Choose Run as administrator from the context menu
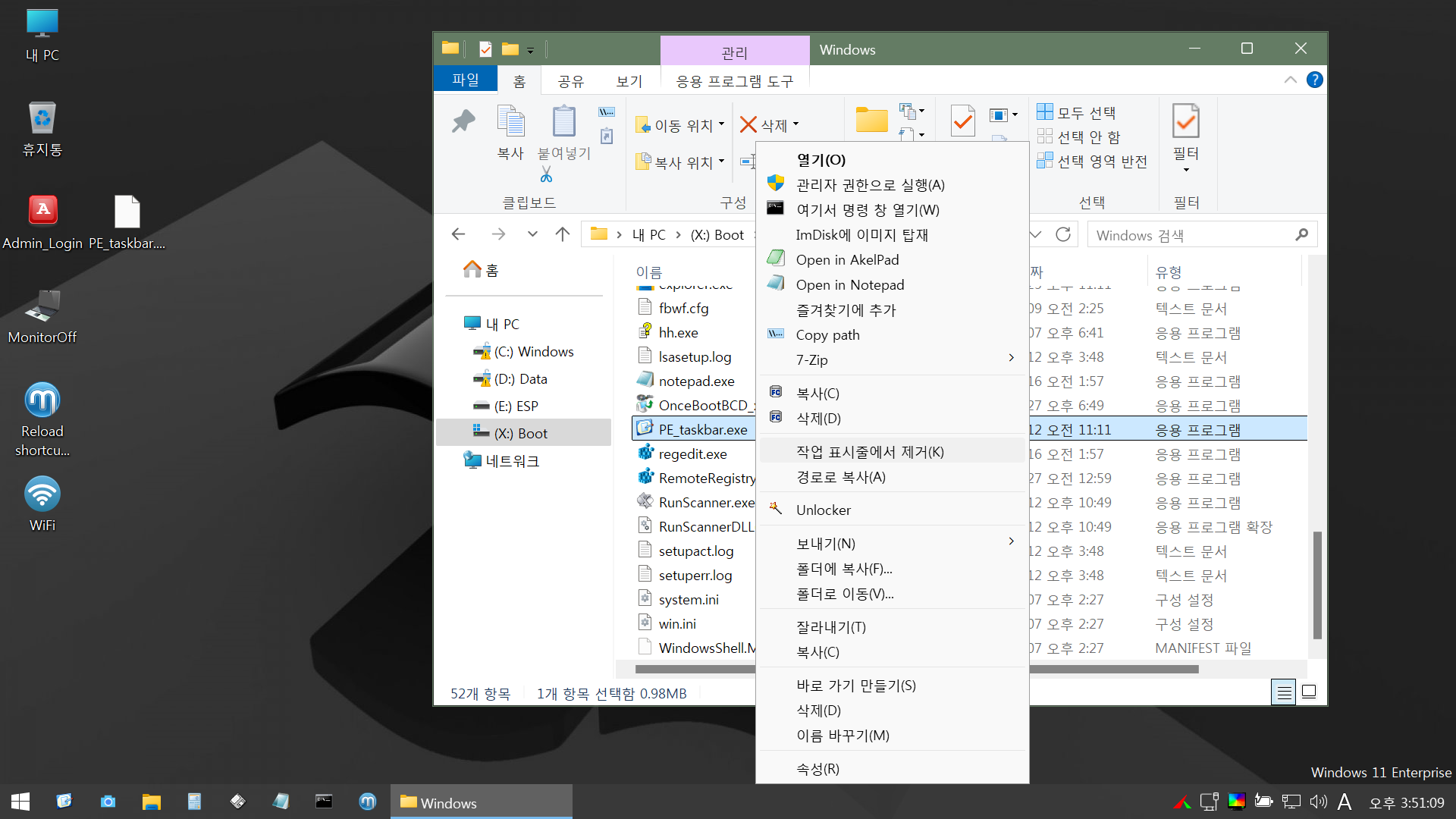The height and width of the screenshot is (819, 1456). 870,185
